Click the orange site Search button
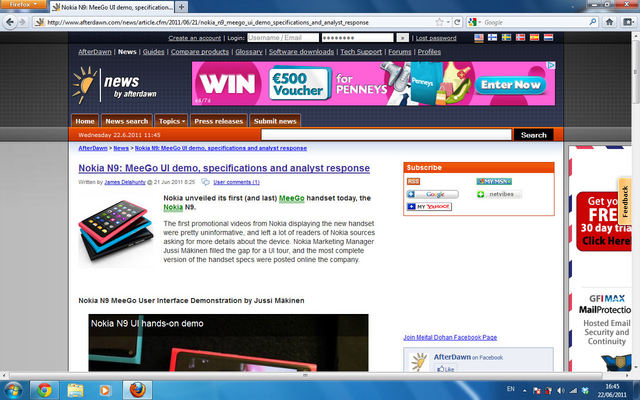Screen dimensions: 640x400 click(533, 135)
